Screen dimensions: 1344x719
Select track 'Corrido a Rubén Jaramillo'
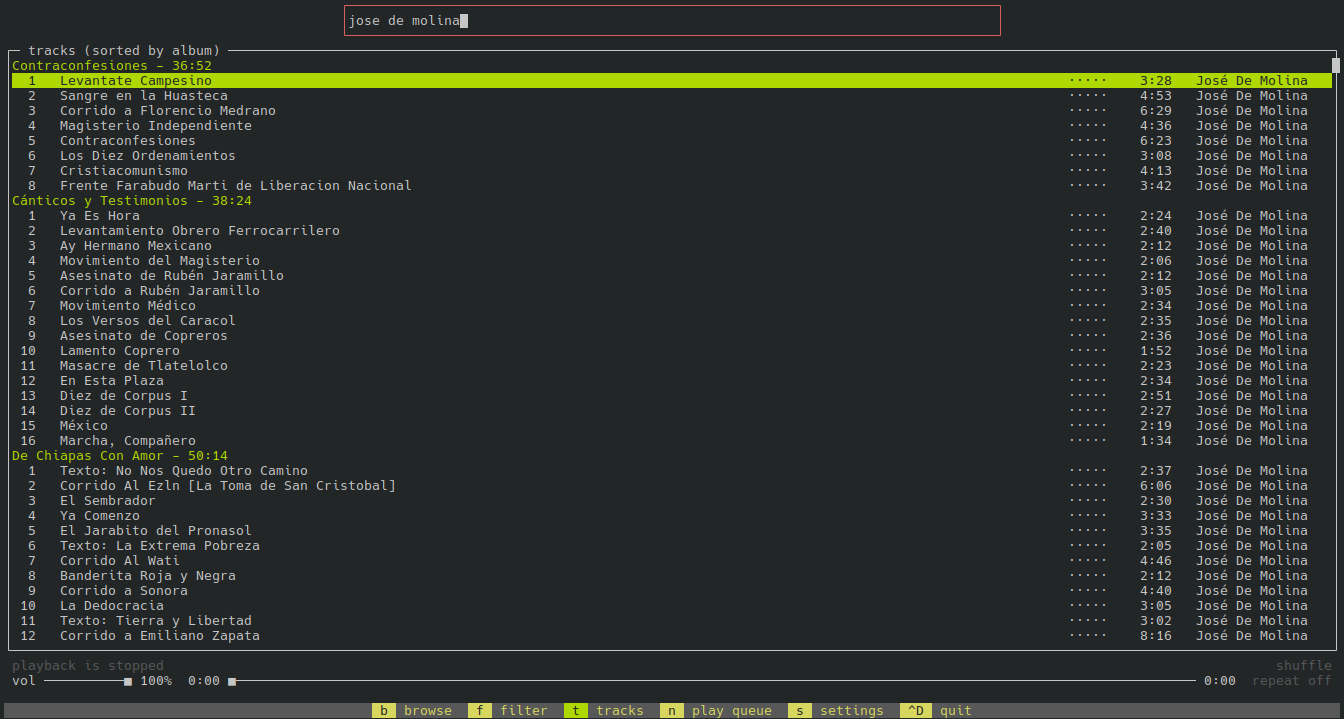[x=672, y=291]
